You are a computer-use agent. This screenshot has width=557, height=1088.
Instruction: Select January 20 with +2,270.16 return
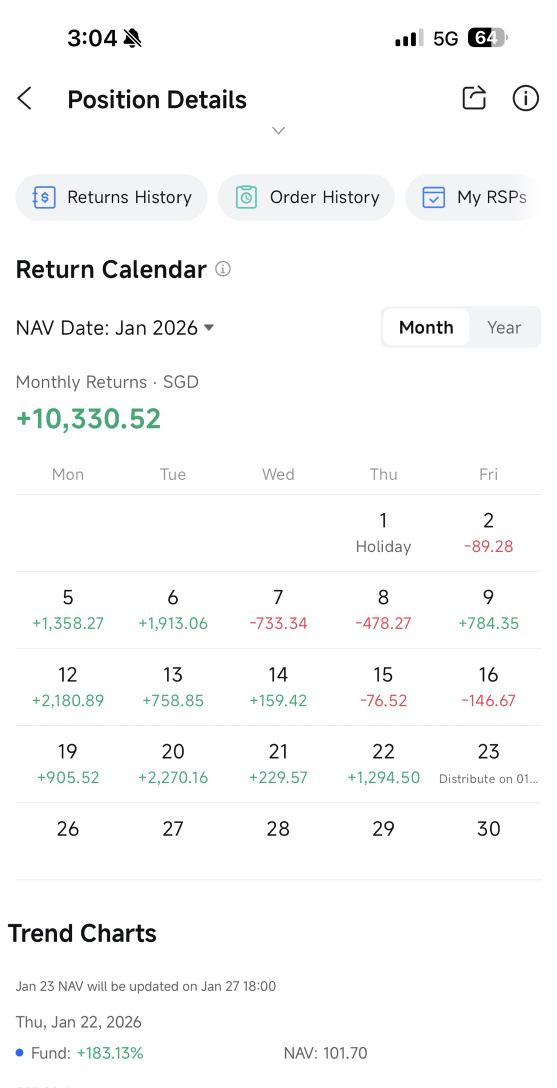pyautogui.click(x=173, y=764)
